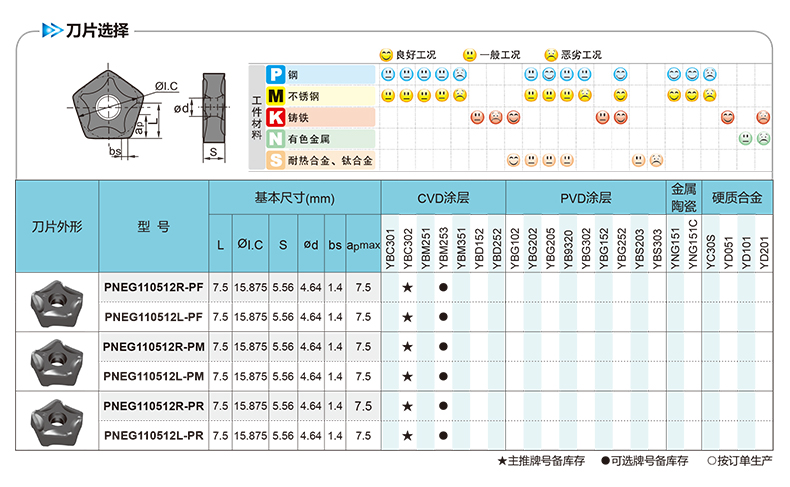
Task: Click the ★主推牌号备库存 legend text
Action: click(541, 461)
